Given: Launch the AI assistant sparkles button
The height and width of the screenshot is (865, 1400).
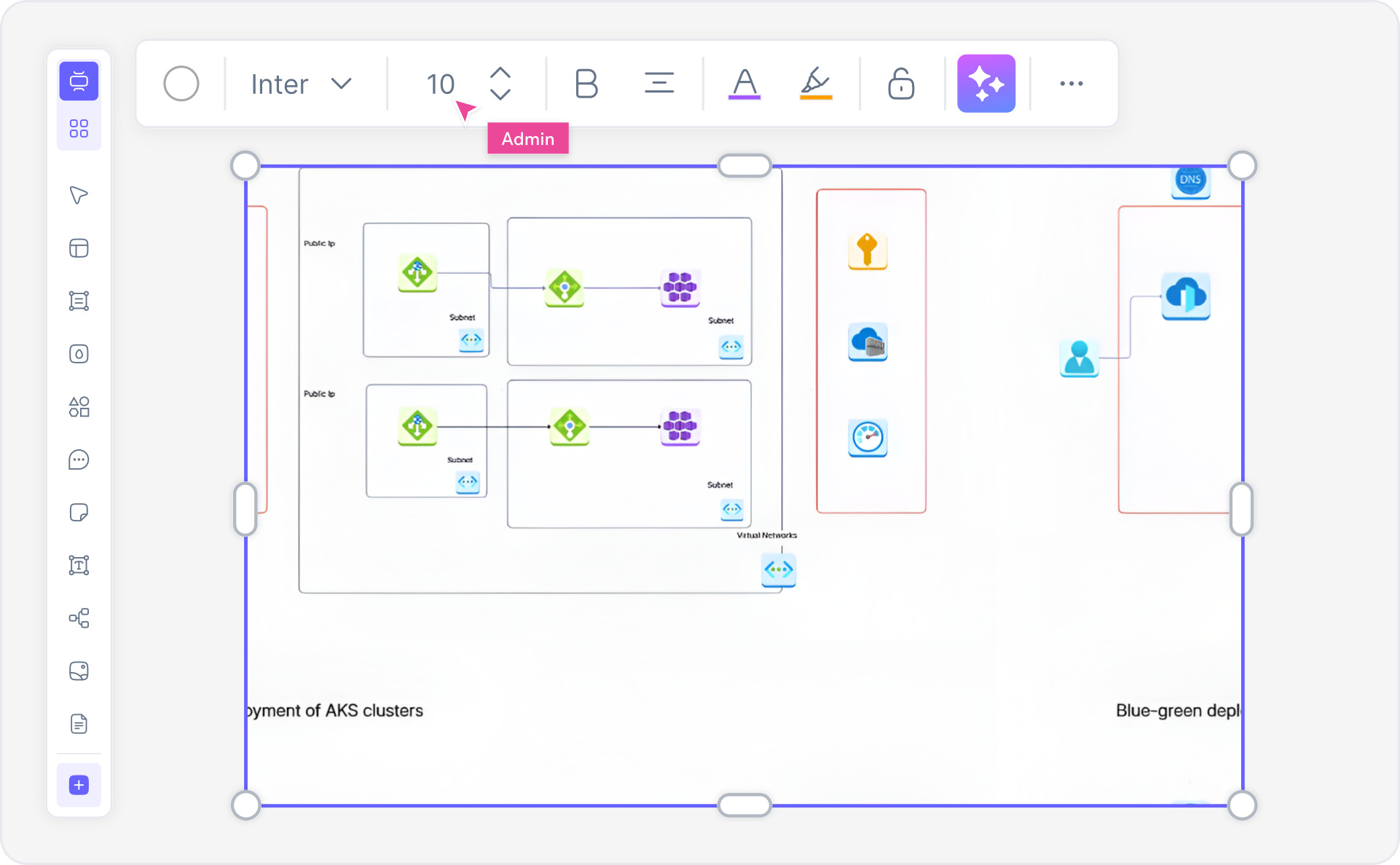Looking at the screenshot, I should pos(986,83).
